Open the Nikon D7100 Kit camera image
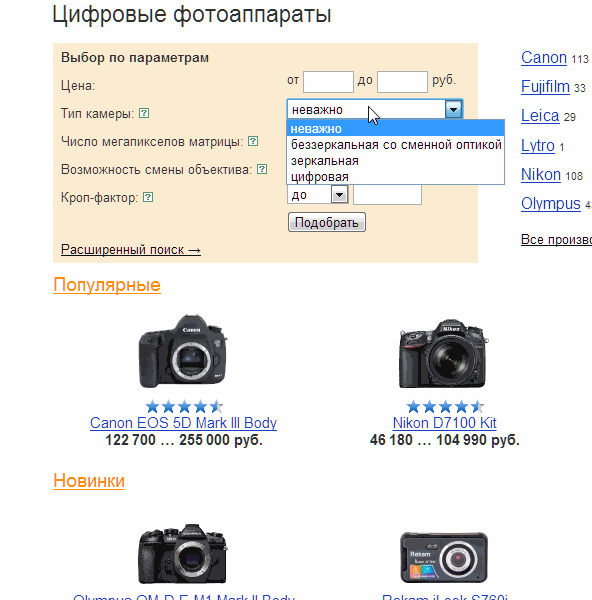 (444, 353)
